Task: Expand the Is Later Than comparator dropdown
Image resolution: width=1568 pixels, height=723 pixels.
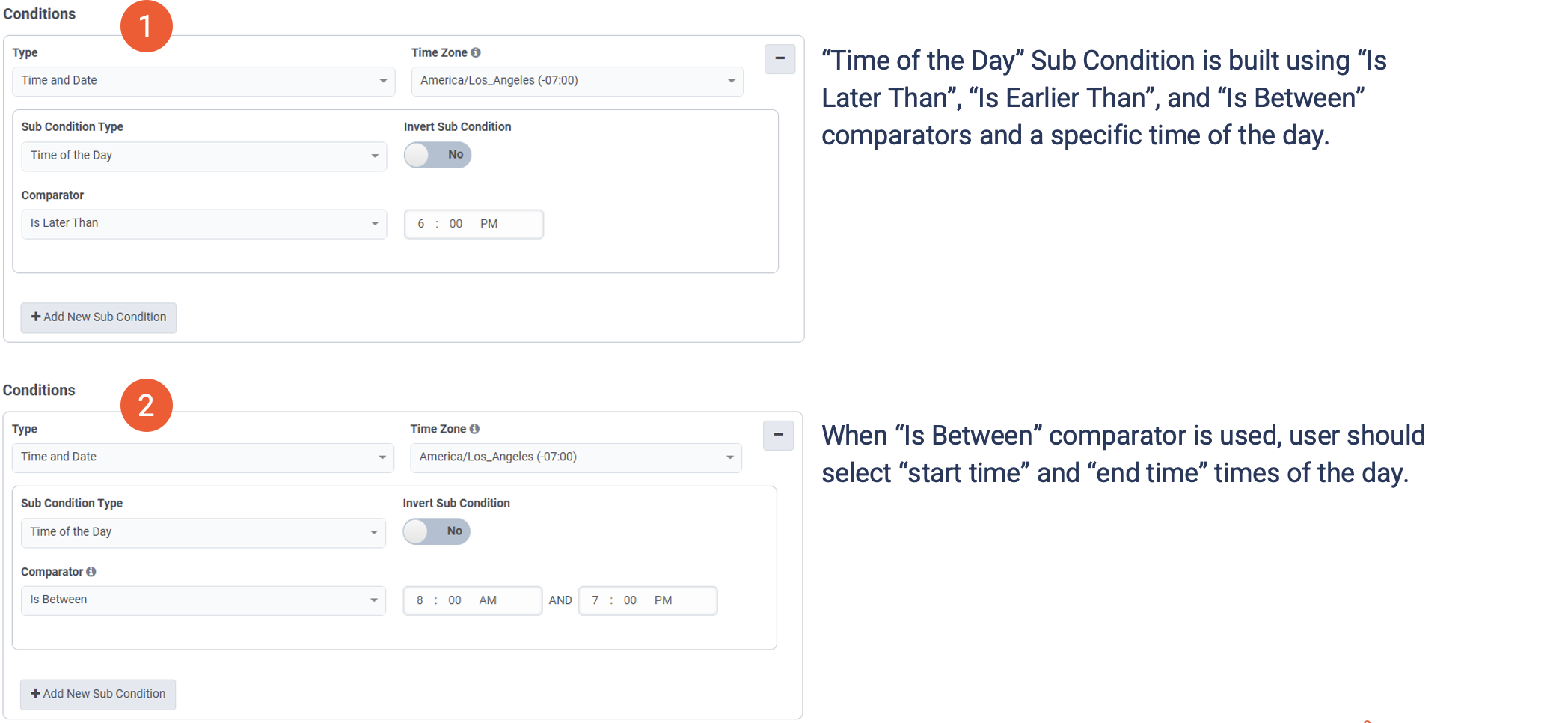Action: point(203,224)
